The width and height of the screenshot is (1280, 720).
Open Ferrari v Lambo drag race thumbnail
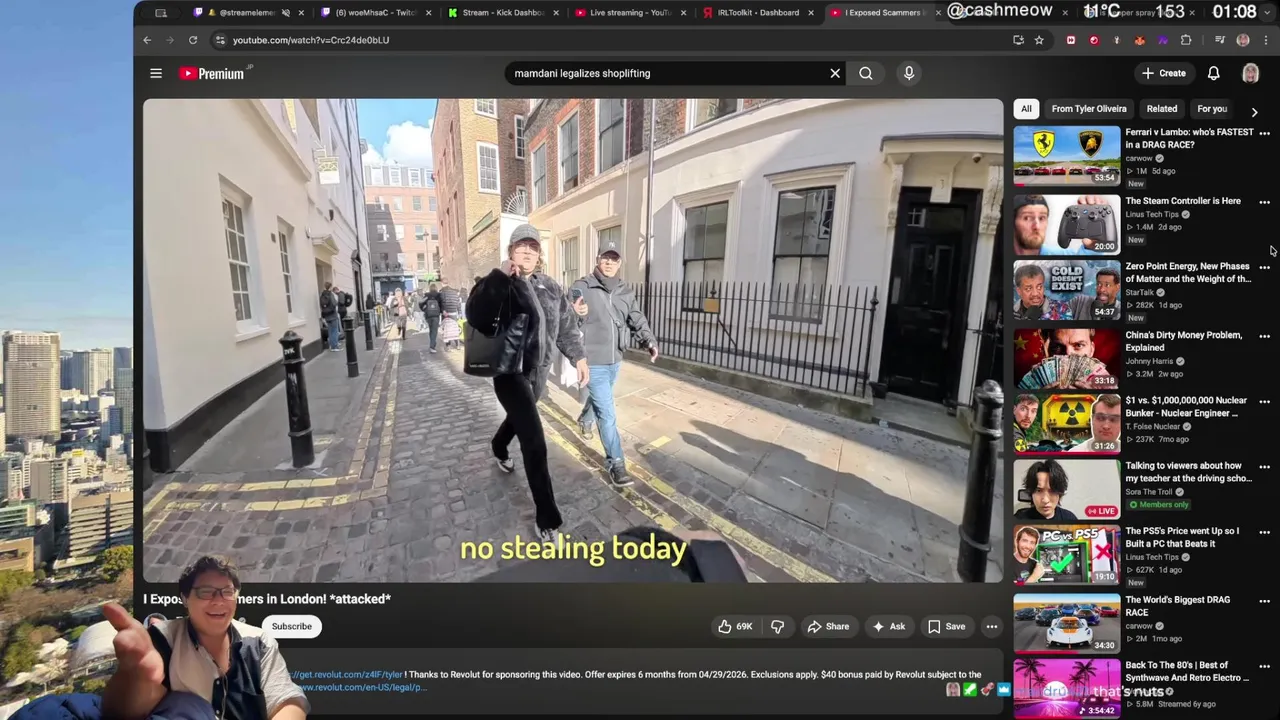[x=1067, y=155]
